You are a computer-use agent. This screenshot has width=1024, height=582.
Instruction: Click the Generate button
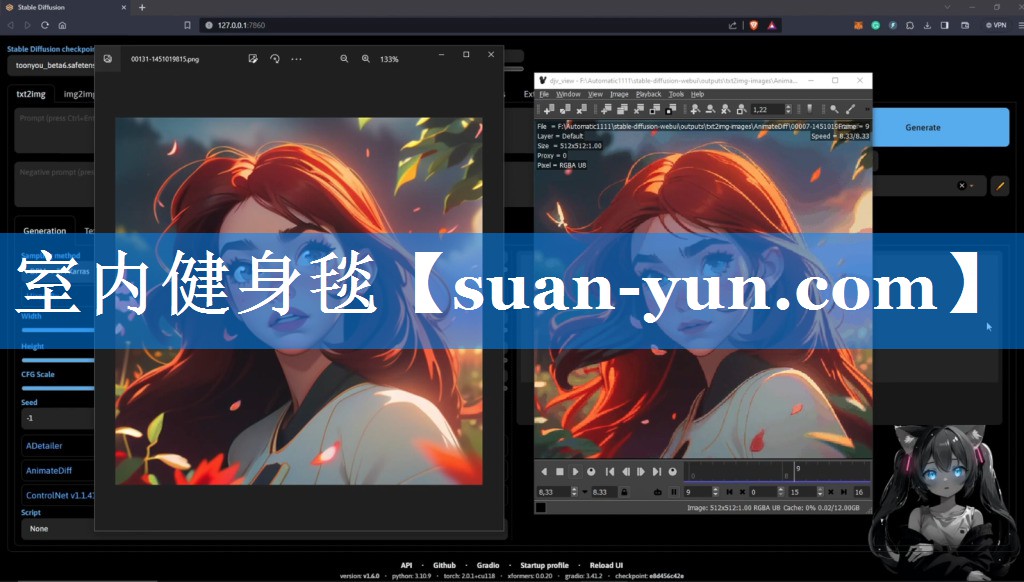pyautogui.click(x=923, y=127)
